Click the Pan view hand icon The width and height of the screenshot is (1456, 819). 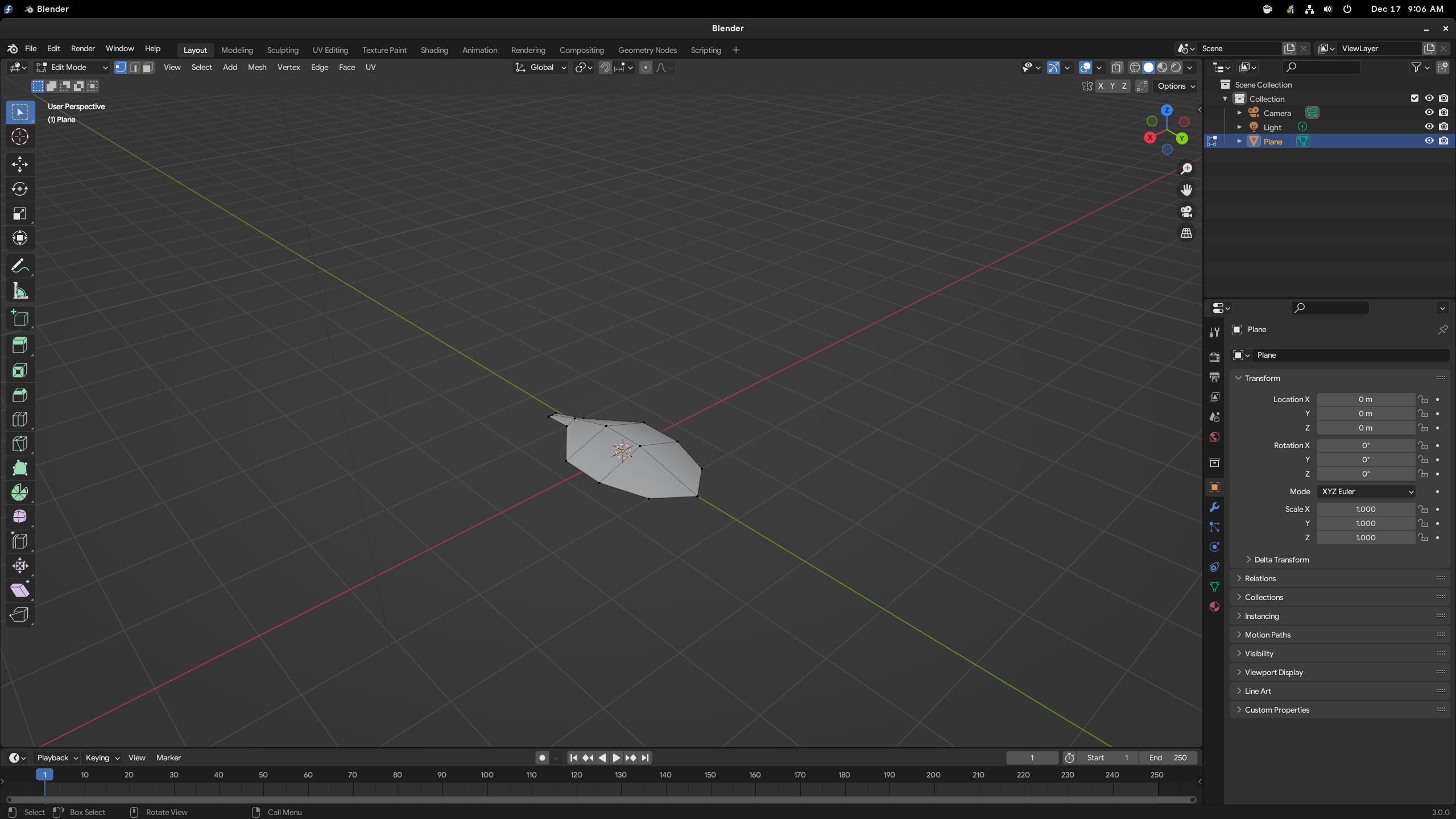1186,190
